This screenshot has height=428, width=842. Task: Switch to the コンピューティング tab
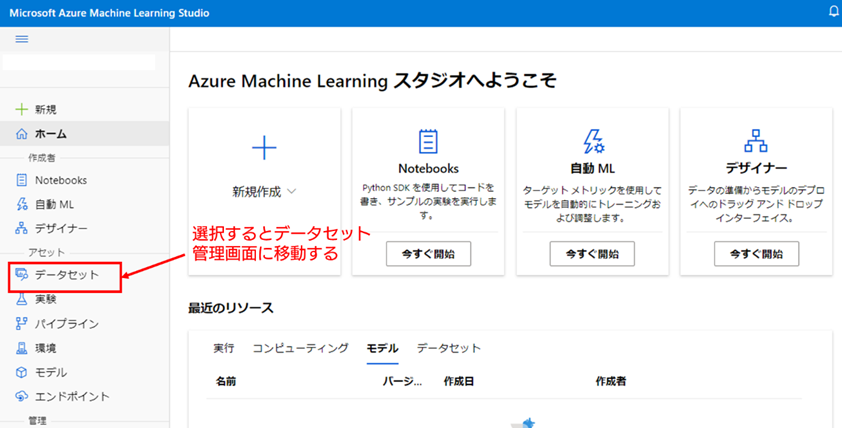(x=301, y=348)
